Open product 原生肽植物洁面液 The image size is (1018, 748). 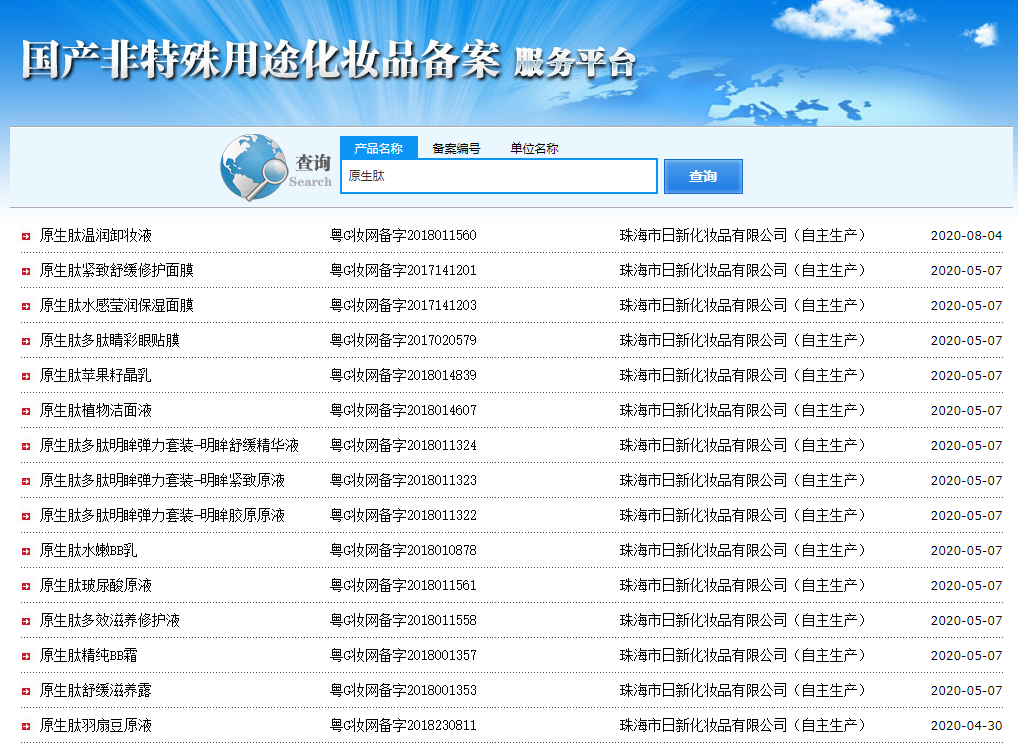point(95,410)
